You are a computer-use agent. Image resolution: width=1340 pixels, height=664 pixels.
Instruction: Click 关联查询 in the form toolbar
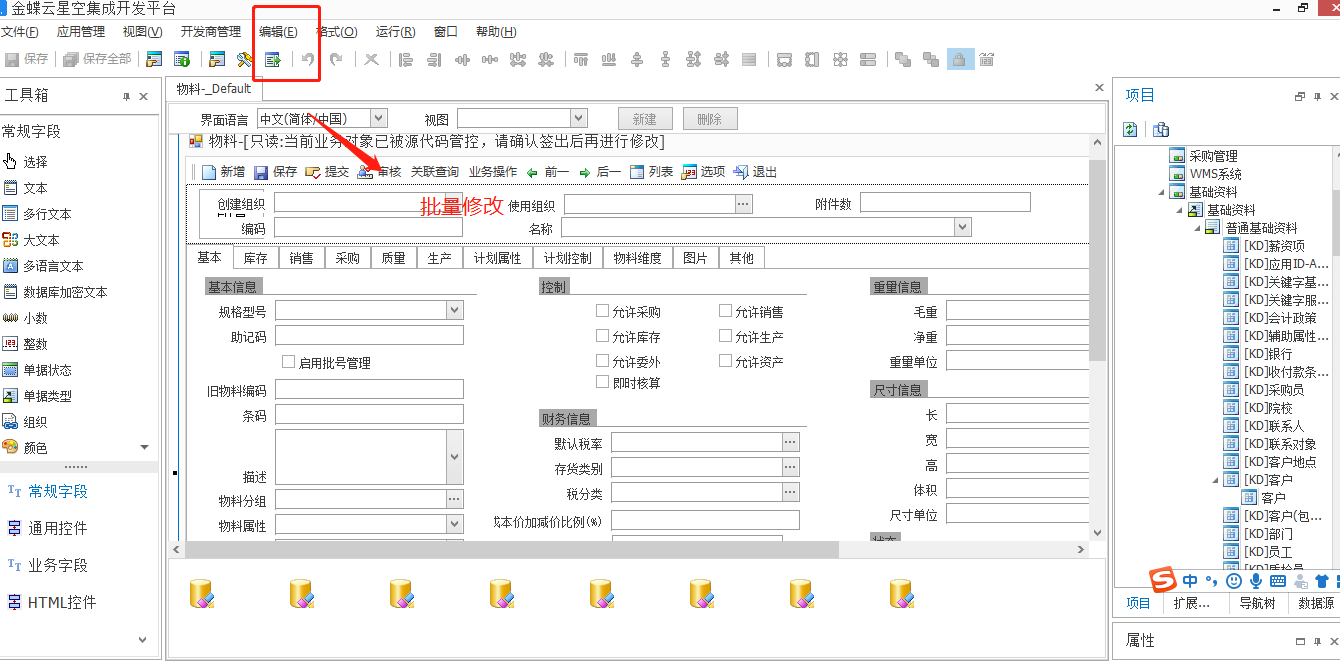435,172
